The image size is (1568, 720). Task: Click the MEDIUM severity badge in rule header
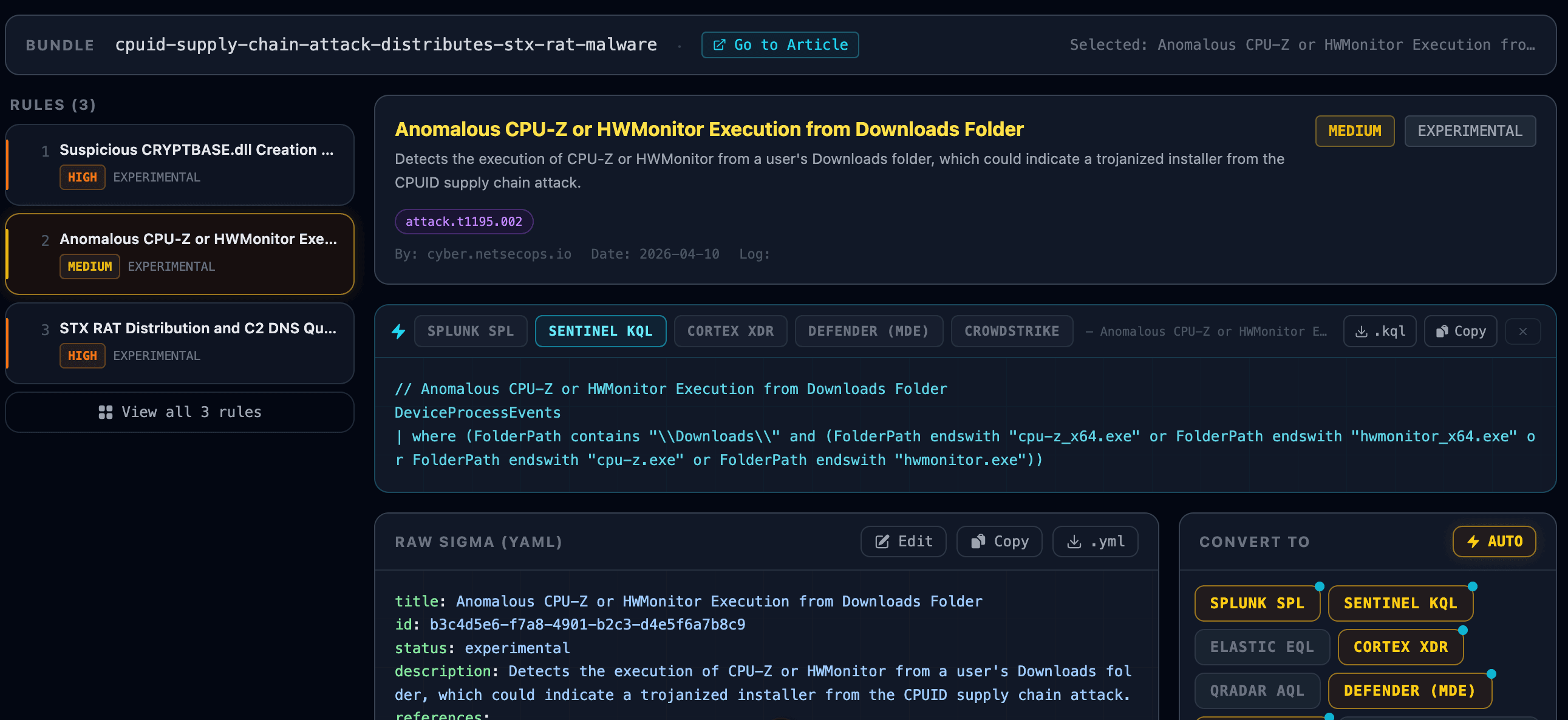[1354, 131]
